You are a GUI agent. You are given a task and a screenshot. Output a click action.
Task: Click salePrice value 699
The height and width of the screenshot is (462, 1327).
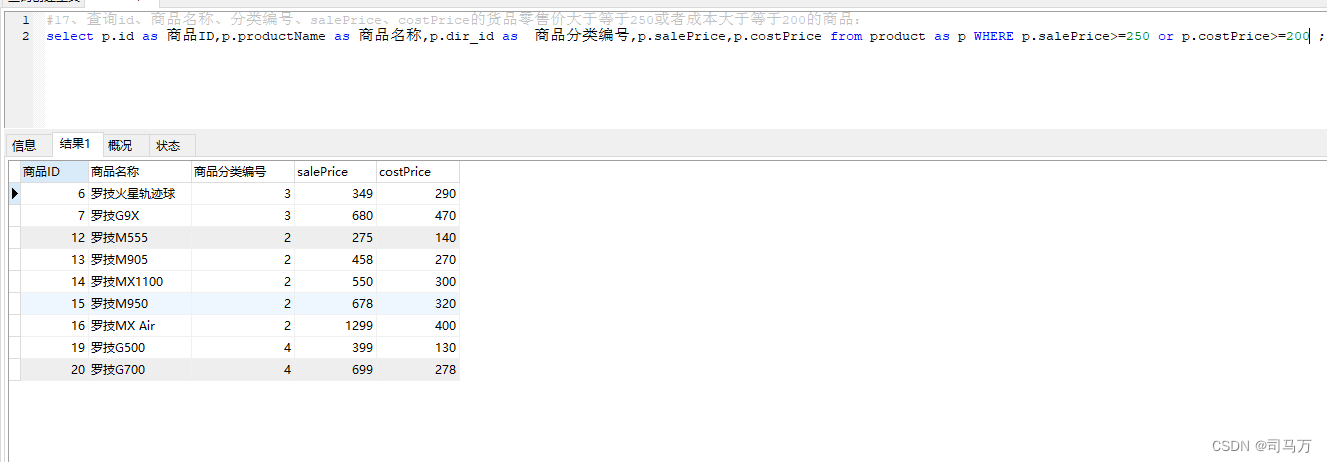(336, 370)
